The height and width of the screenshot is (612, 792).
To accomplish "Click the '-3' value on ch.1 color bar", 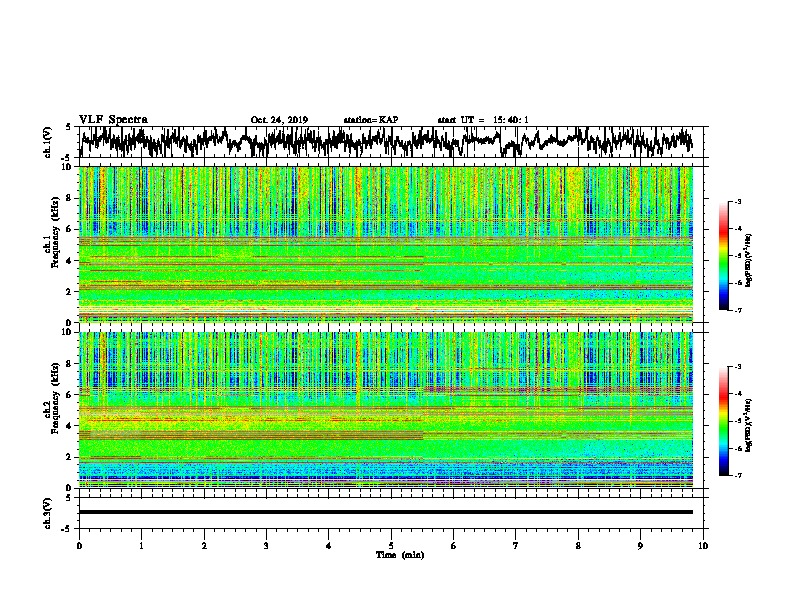I will click(737, 201).
